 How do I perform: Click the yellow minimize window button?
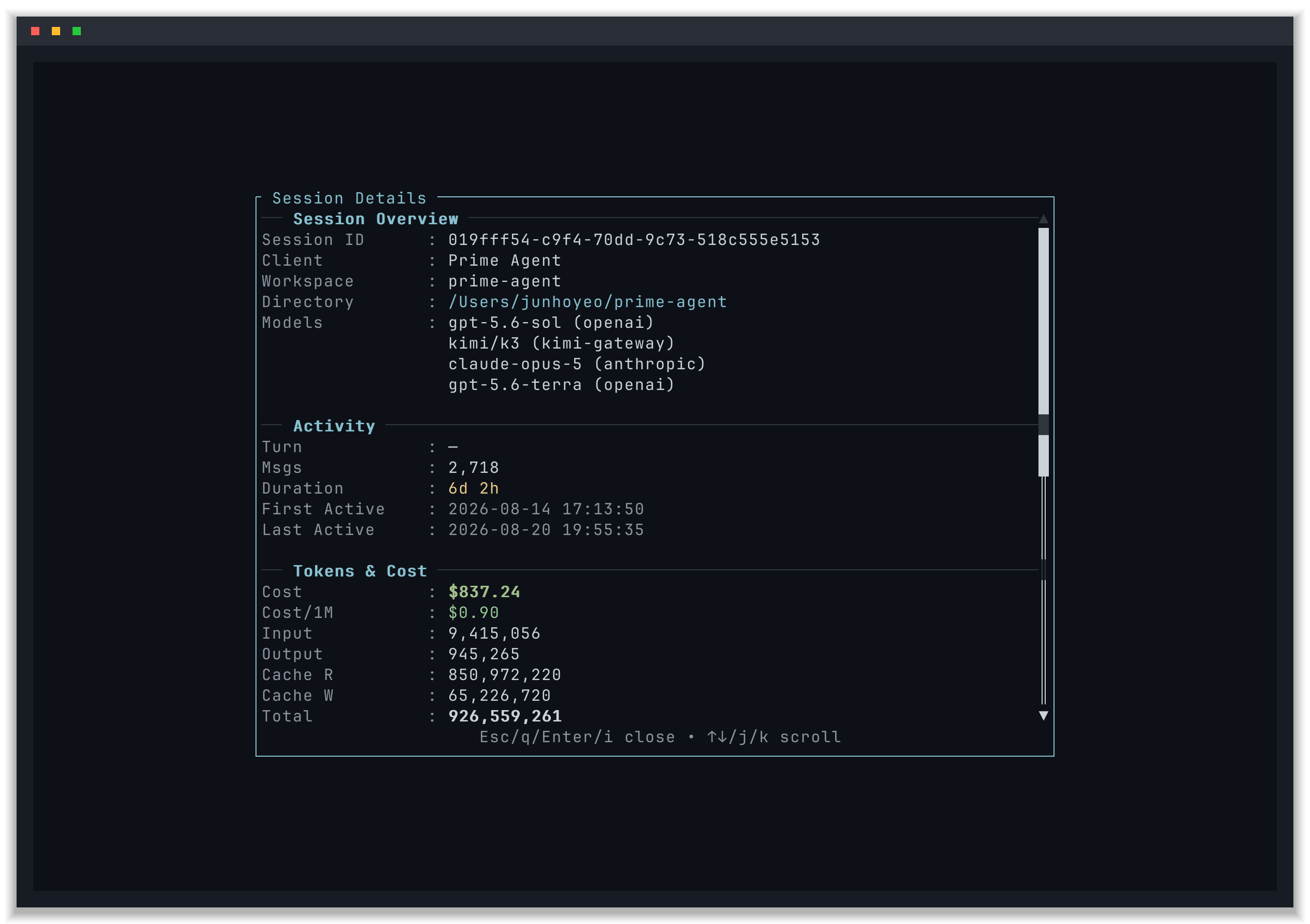click(x=56, y=31)
